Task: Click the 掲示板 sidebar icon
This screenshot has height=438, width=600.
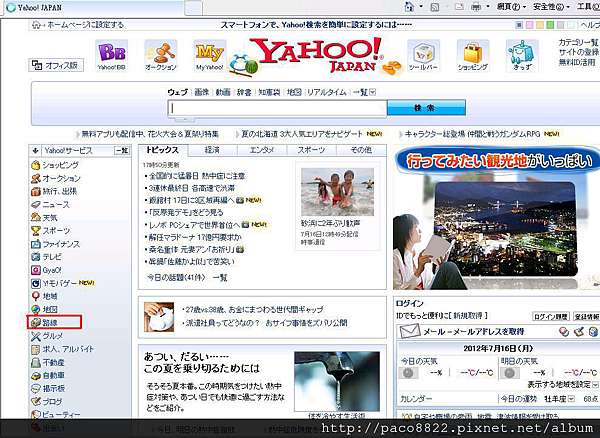Action: [36, 389]
